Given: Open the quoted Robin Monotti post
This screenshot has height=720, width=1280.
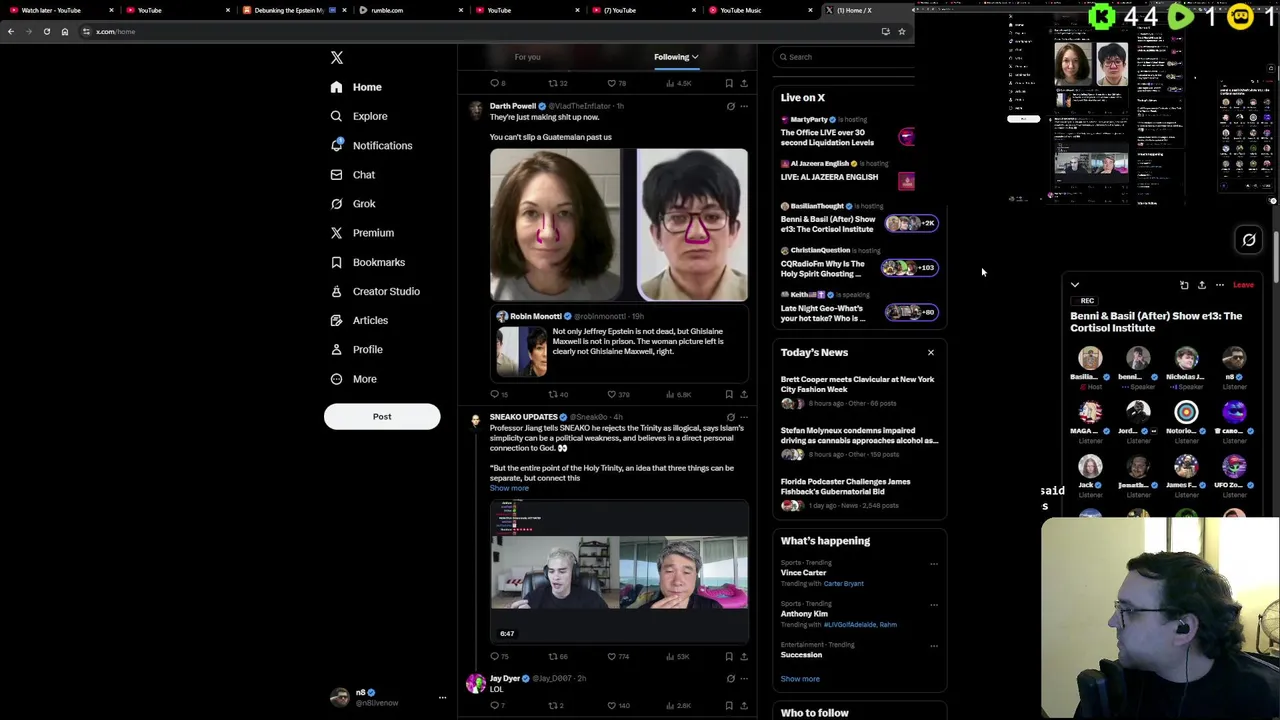Looking at the screenshot, I should (620, 342).
